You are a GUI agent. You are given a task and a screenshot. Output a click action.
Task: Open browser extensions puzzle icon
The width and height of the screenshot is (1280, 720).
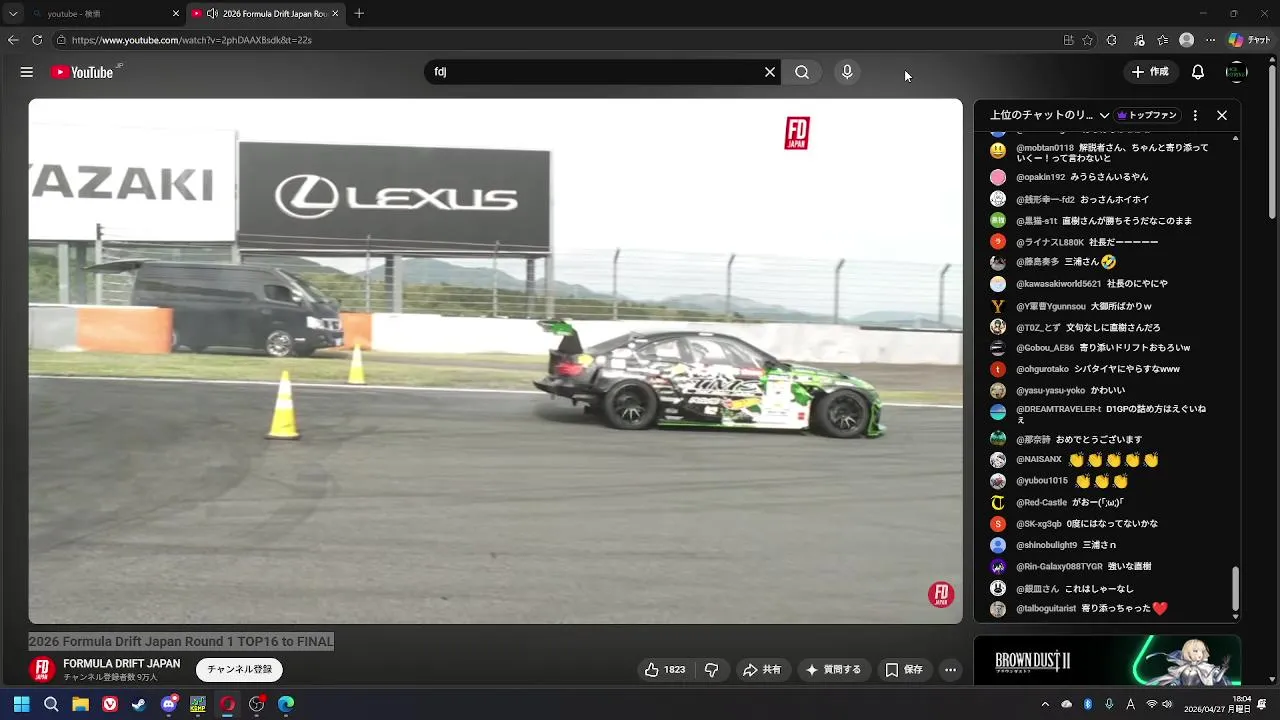[x=1112, y=40]
